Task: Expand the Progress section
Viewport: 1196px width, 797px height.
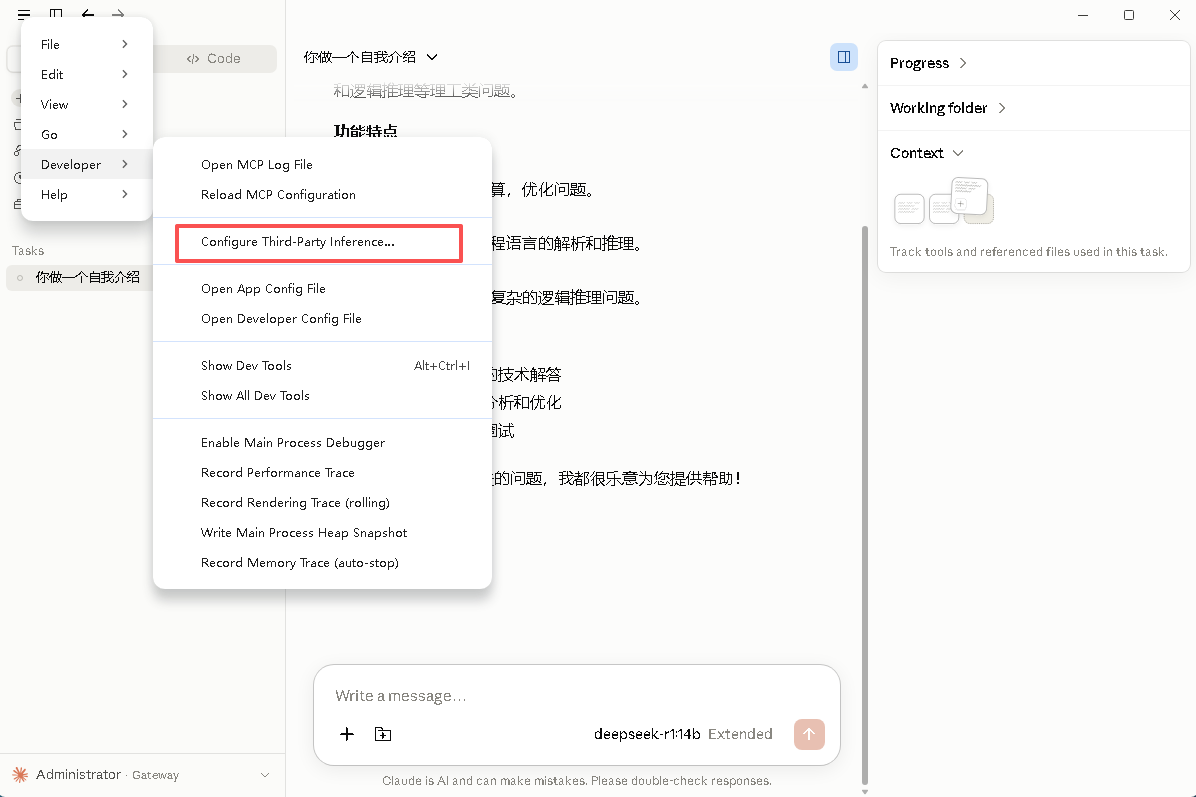Action: 928,63
